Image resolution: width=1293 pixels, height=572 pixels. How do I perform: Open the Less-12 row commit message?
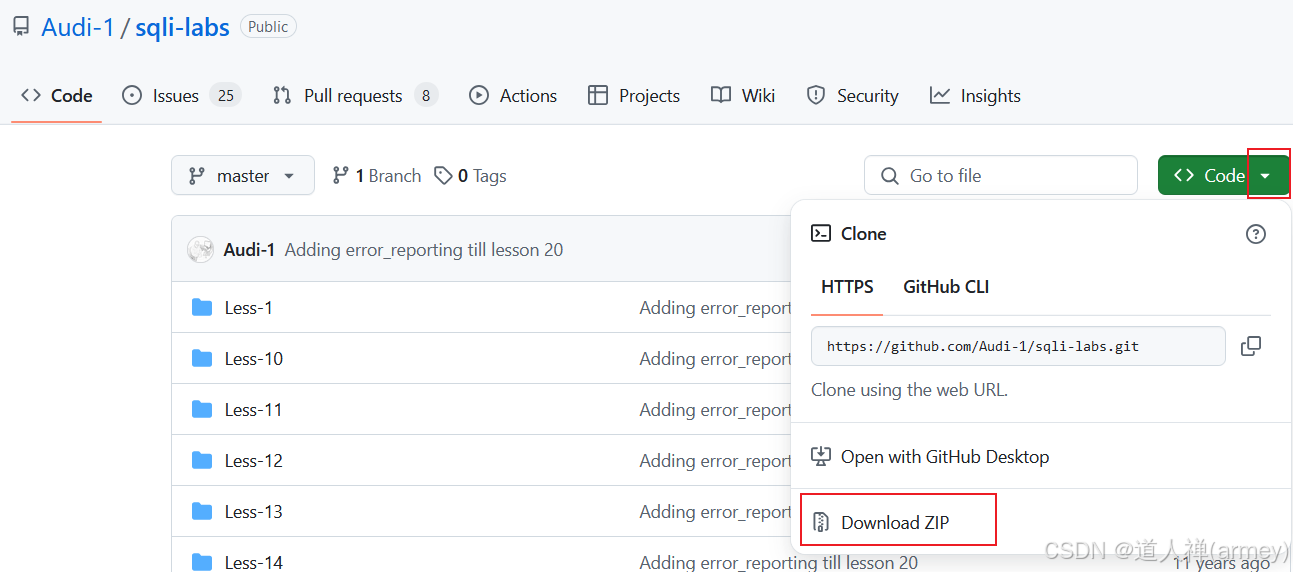tap(715, 461)
